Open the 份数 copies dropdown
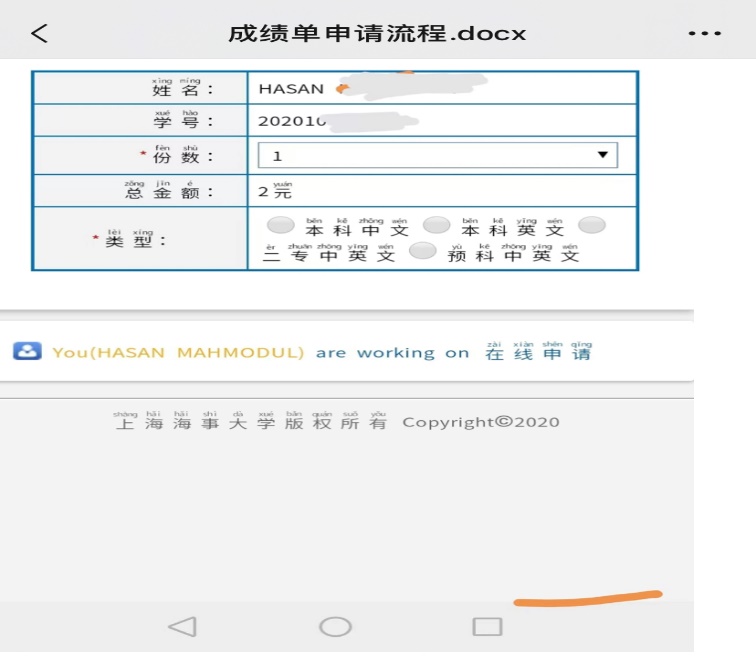 pos(436,155)
